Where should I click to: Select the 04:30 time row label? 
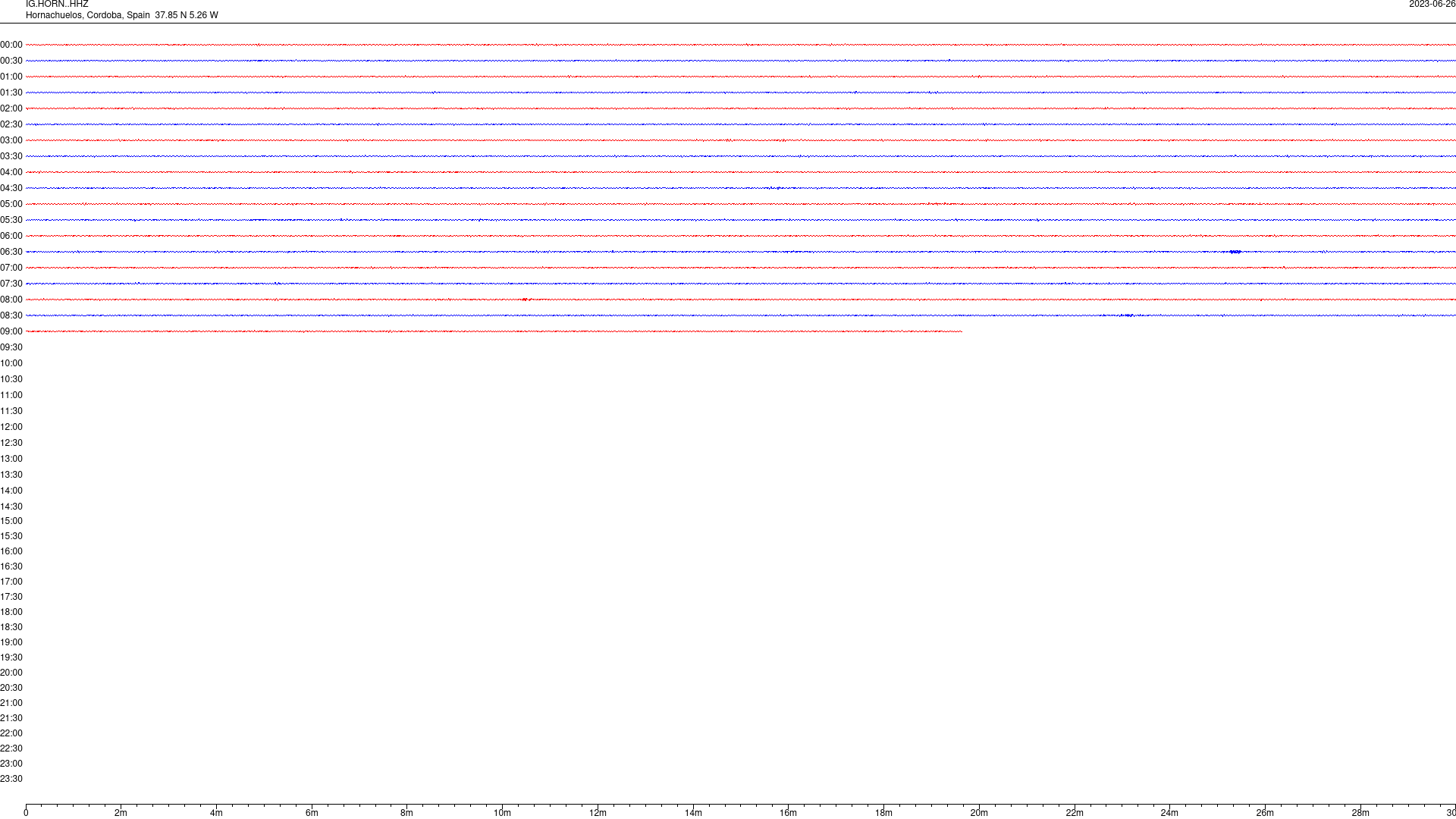tap(11, 188)
